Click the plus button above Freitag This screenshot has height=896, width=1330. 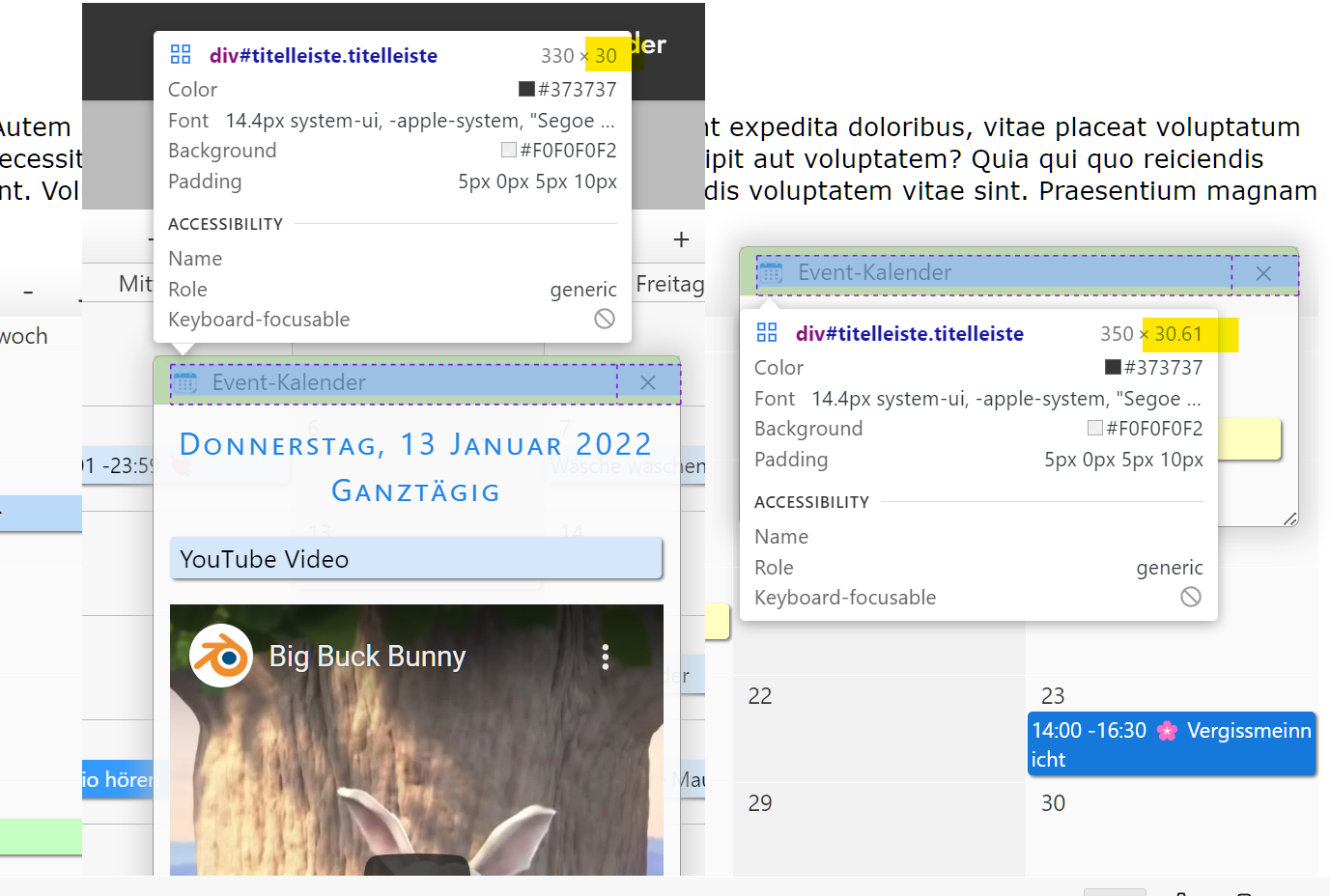pyautogui.click(x=681, y=239)
